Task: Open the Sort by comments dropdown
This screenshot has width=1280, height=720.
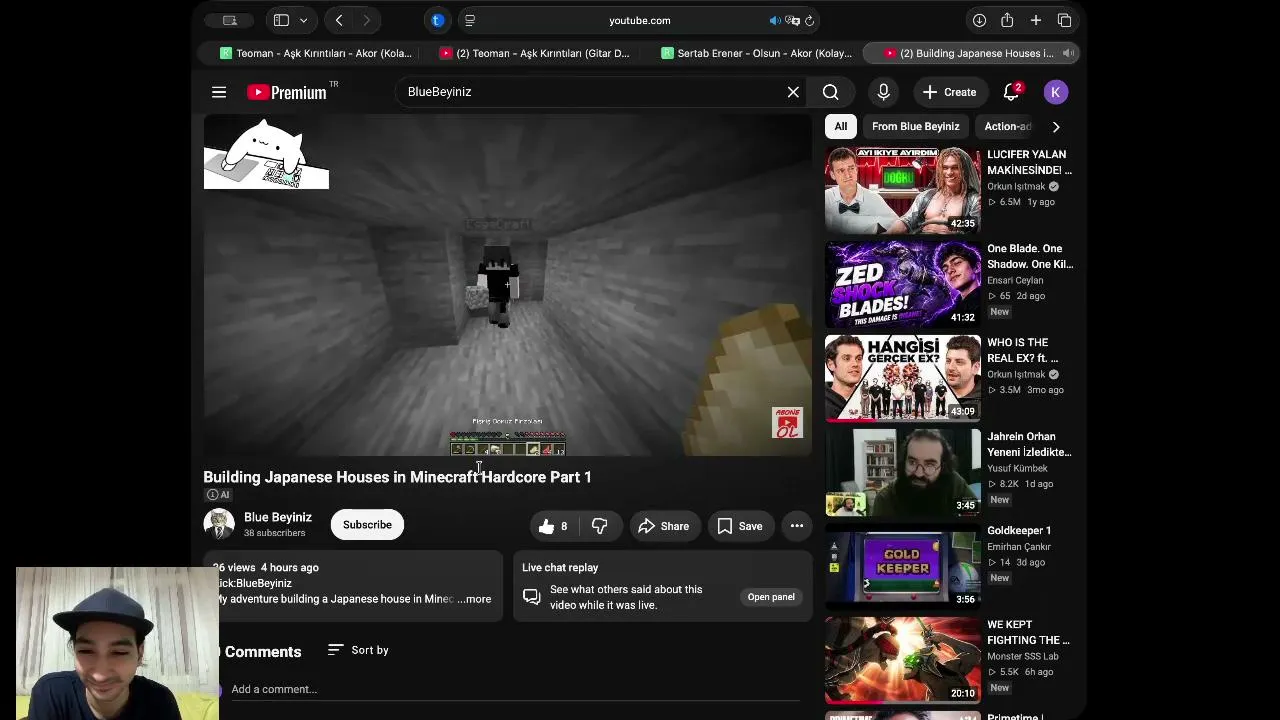Action: [x=358, y=650]
